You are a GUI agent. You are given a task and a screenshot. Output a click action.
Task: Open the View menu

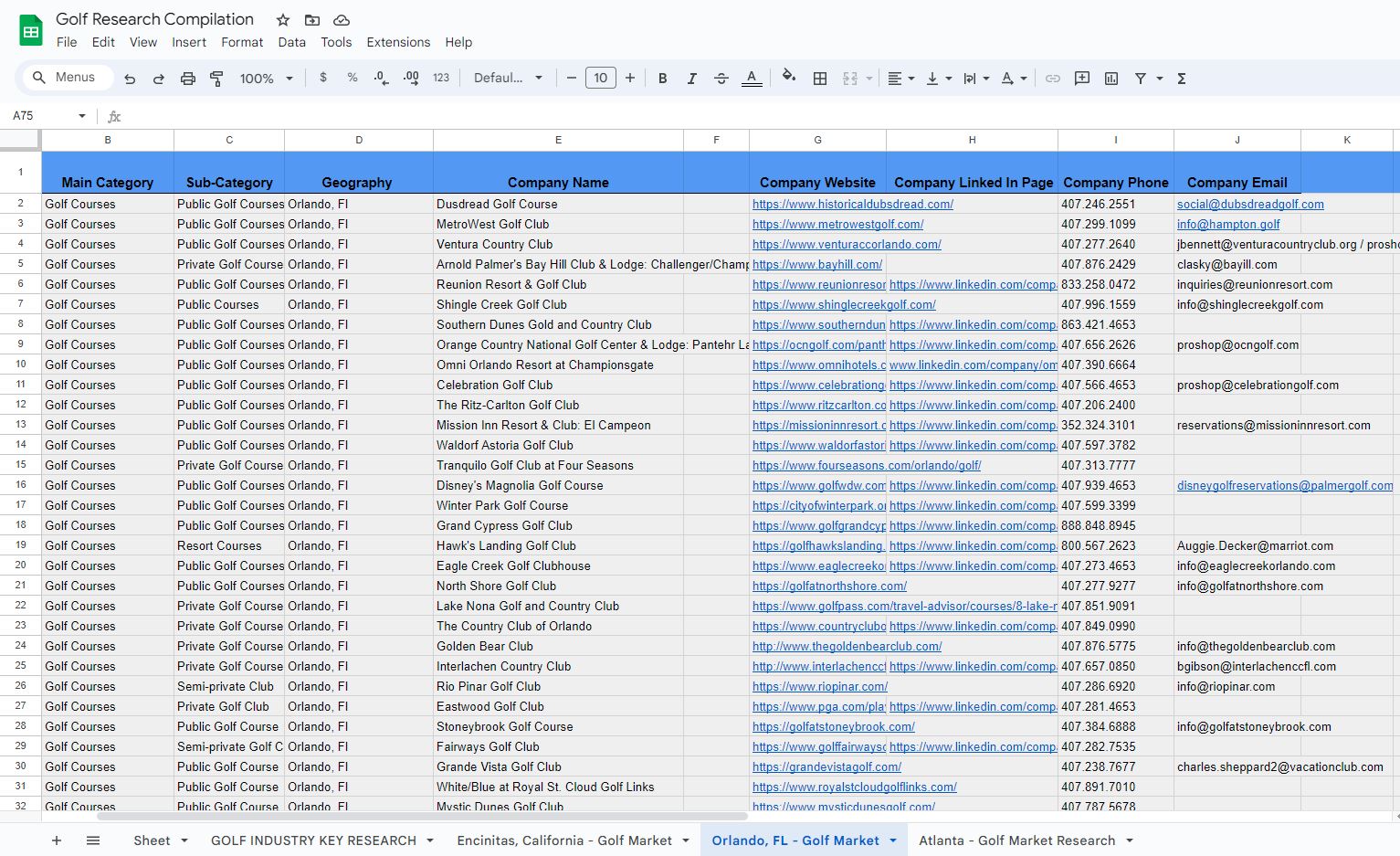(143, 42)
